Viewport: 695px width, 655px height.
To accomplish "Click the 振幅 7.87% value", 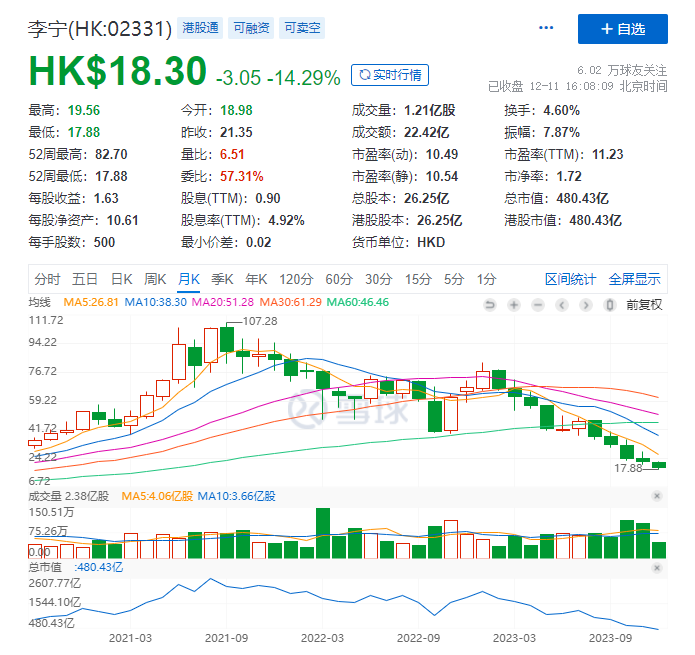I will [562, 132].
